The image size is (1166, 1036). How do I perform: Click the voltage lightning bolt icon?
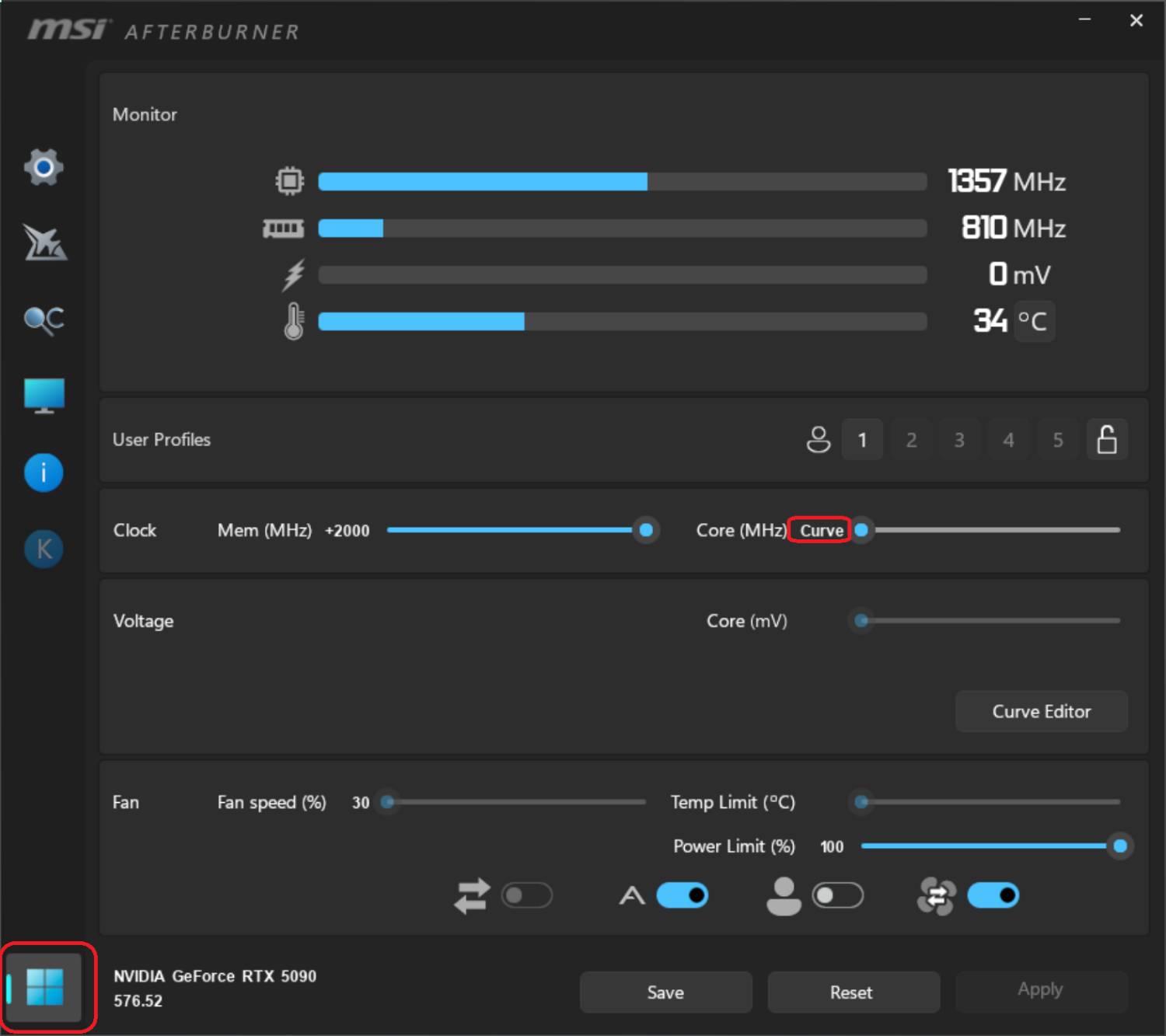click(x=293, y=275)
